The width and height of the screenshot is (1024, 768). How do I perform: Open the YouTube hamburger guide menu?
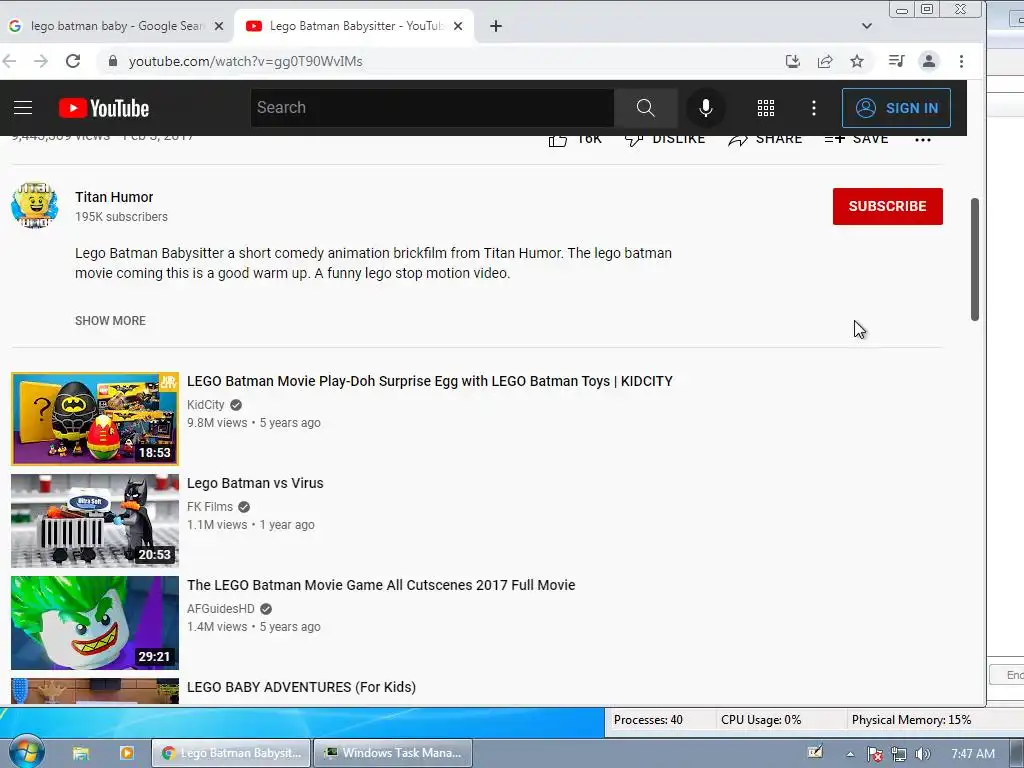[23, 108]
